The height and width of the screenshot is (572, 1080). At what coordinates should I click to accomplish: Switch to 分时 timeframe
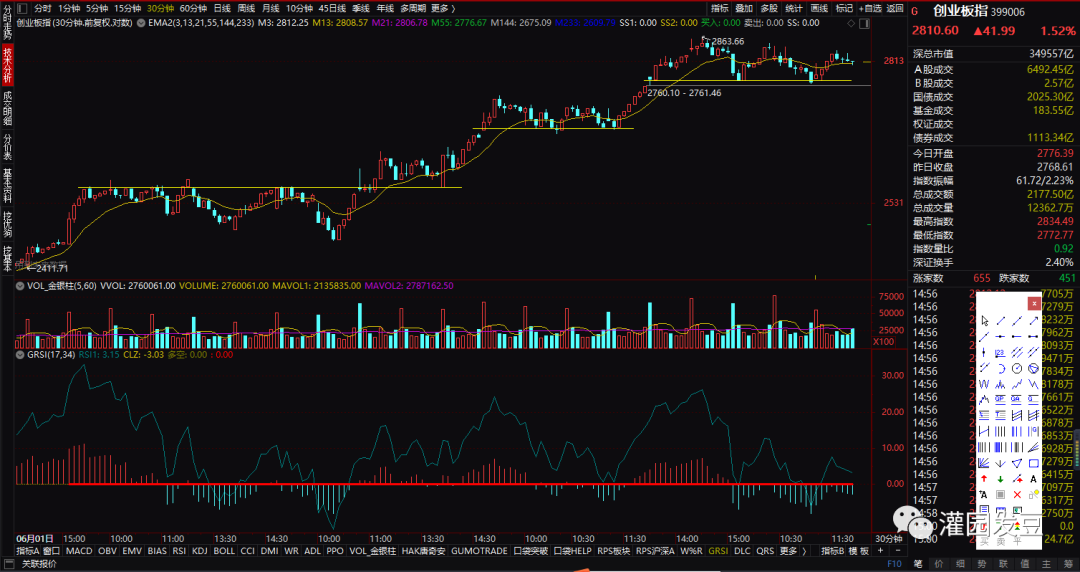tap(43, 8)
